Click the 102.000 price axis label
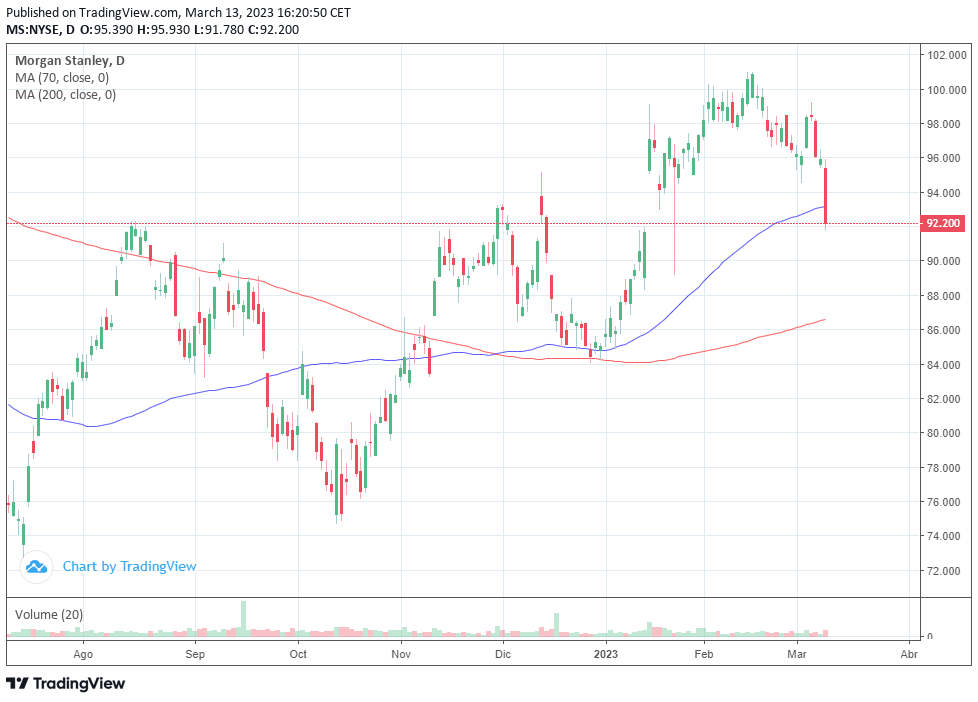Screen dimensions: 978x702 click(947, 56)
